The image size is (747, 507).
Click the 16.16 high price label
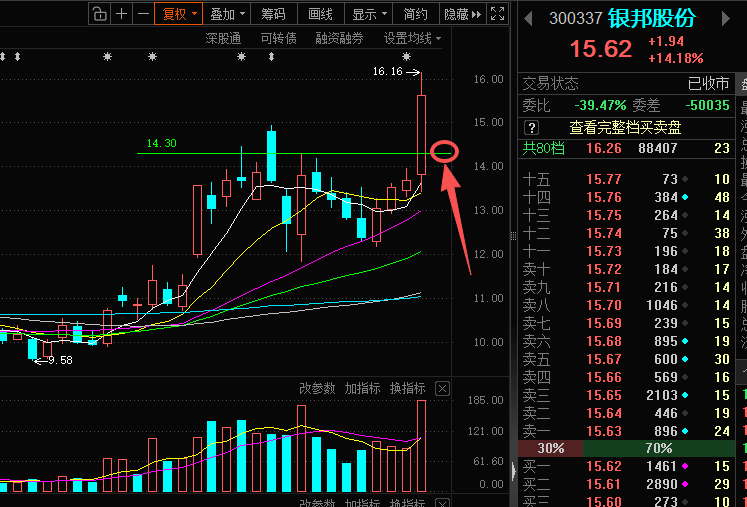click(387, 71)
